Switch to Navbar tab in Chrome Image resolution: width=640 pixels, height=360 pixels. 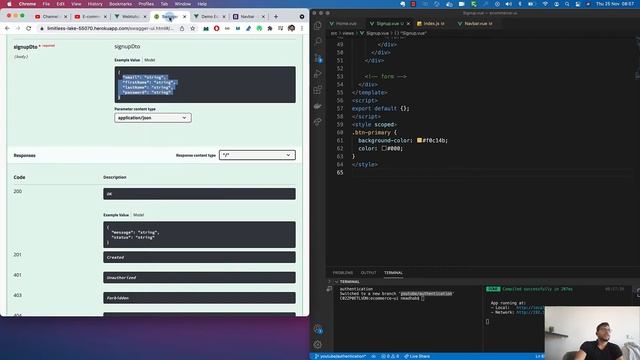(x=247, y=17)
